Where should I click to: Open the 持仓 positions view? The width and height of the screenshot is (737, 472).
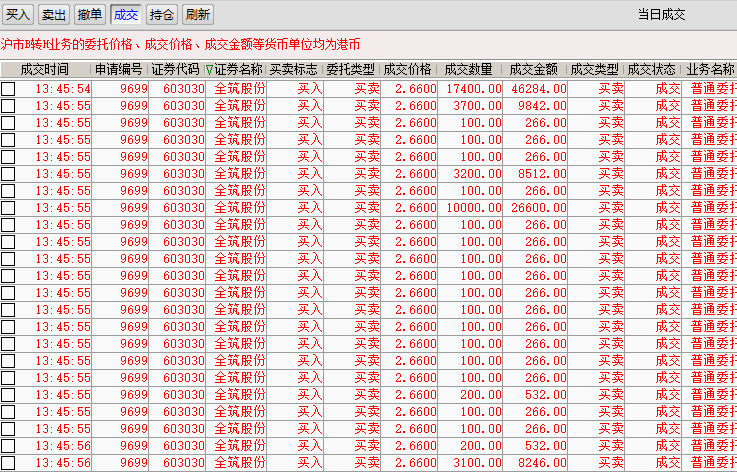click(162, 15)
